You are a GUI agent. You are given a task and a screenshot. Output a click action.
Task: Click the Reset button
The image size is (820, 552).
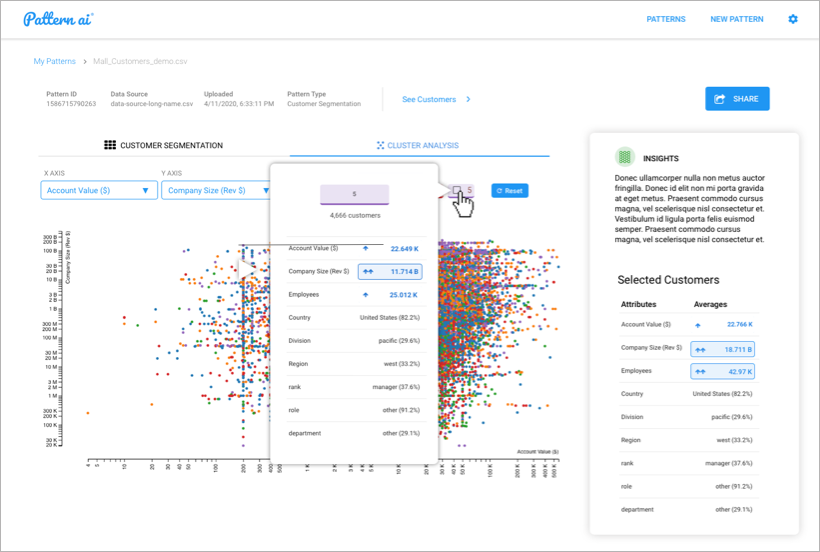509,190
